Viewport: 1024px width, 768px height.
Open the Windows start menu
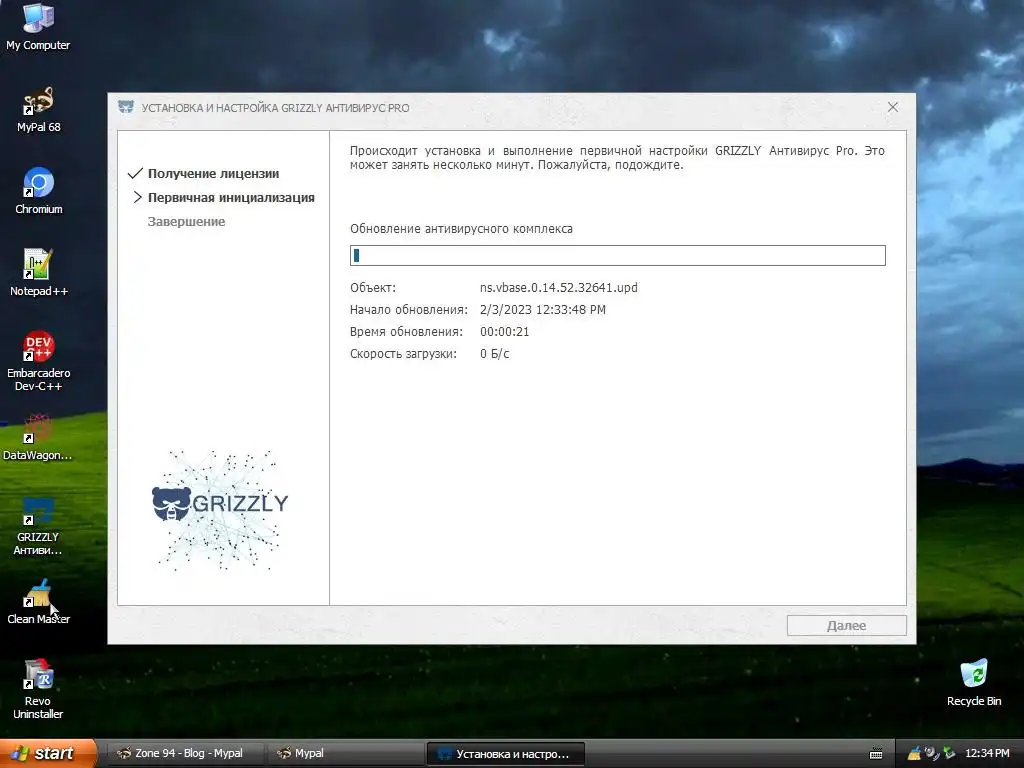pos(47,753)
